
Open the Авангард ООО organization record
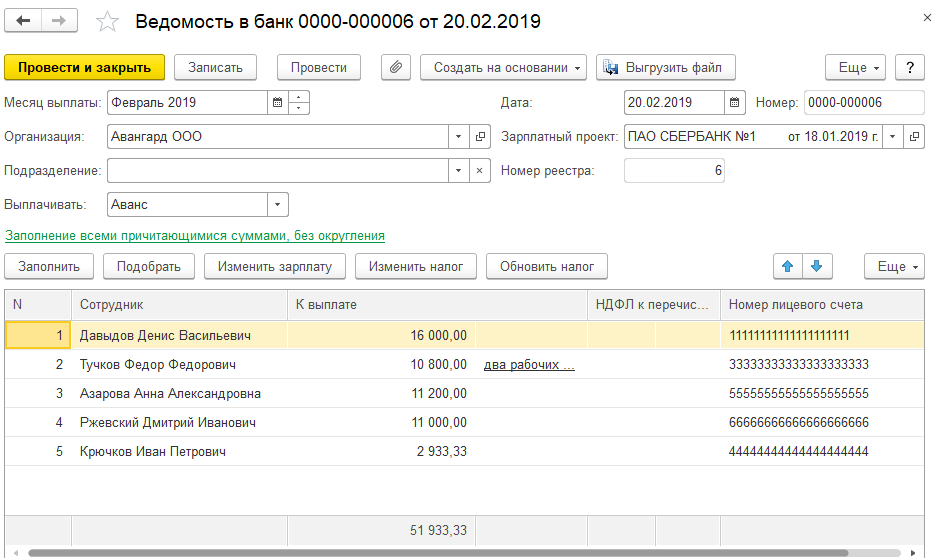click(480, 136)
